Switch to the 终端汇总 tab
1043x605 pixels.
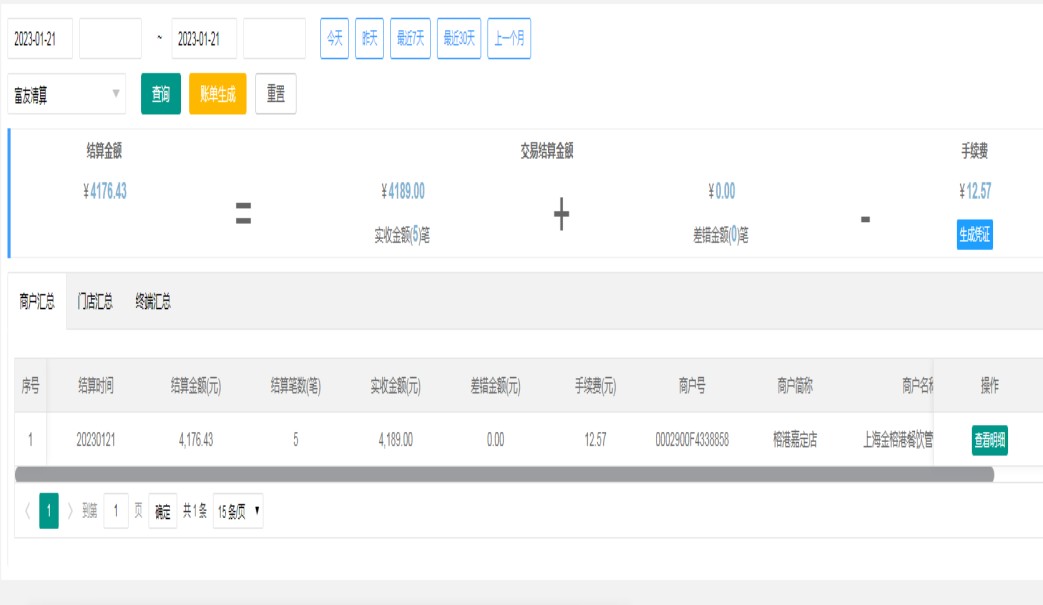[153, 302]
